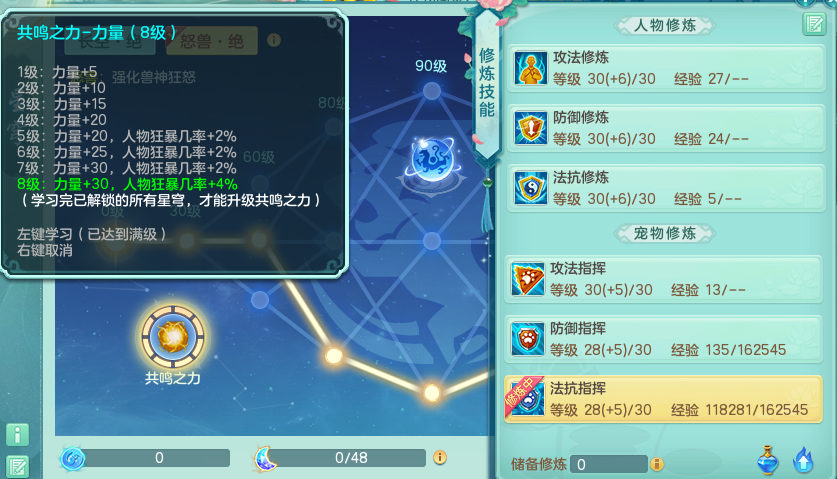
Task: Click info icon next to 储备修炼 field
Action: 657,464
